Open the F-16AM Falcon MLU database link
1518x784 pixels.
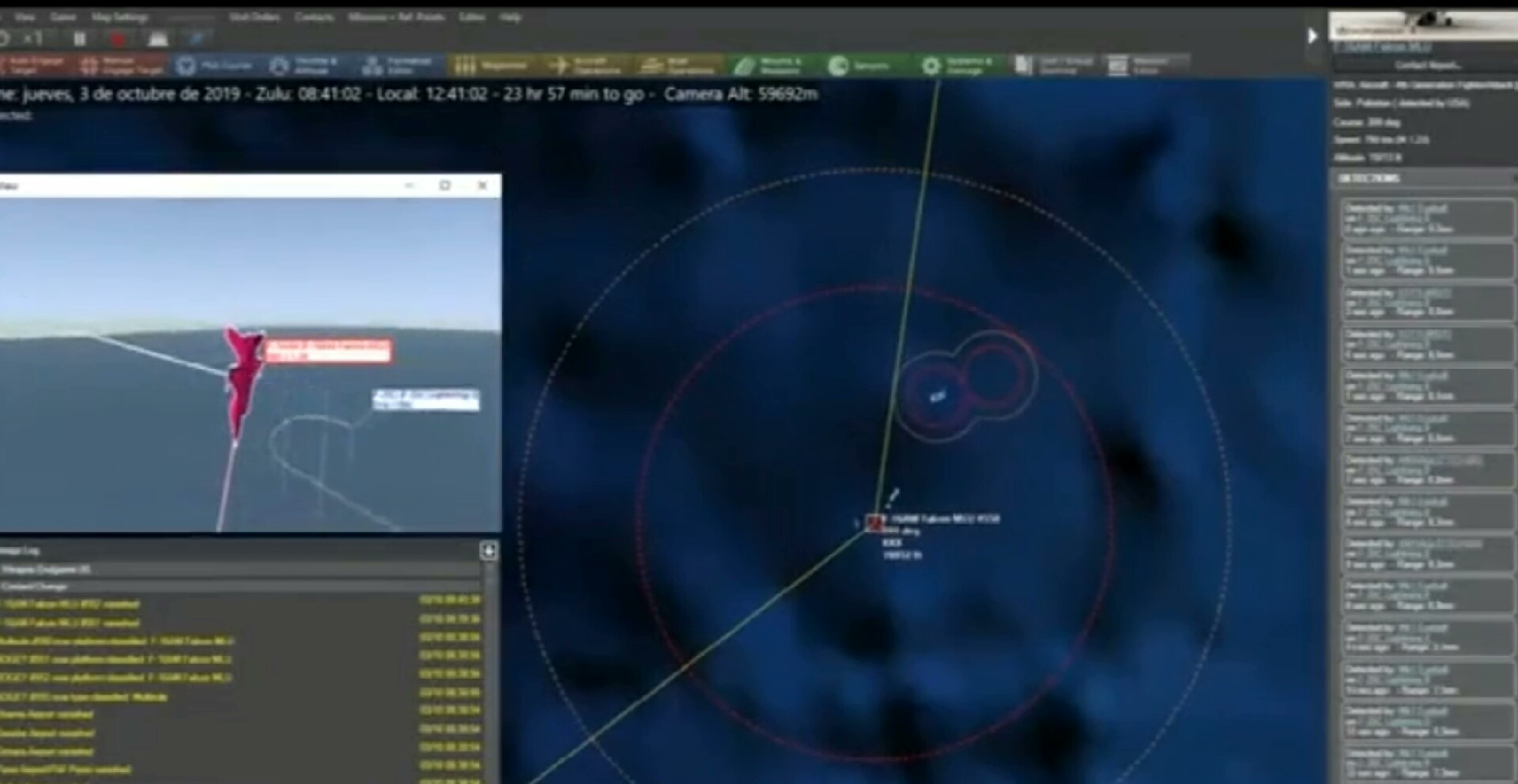click(x=1381, y=47)
